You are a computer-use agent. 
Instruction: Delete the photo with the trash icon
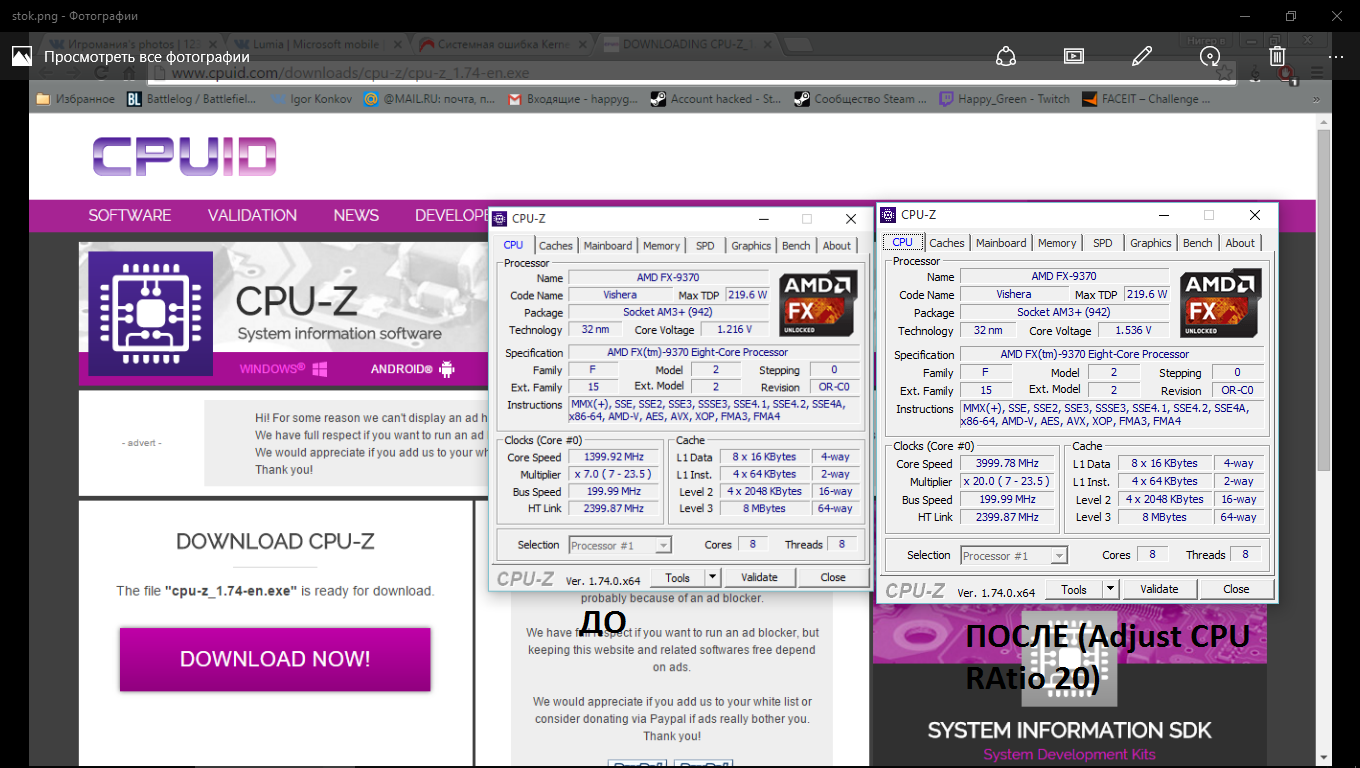tap(1277, 56)
